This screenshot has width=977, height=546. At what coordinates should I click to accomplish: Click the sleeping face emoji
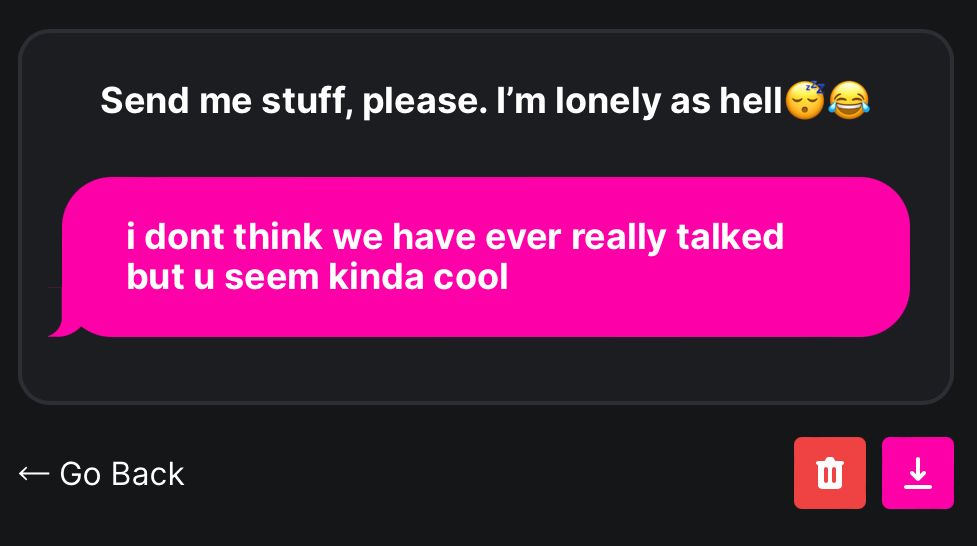coord(805,101)
